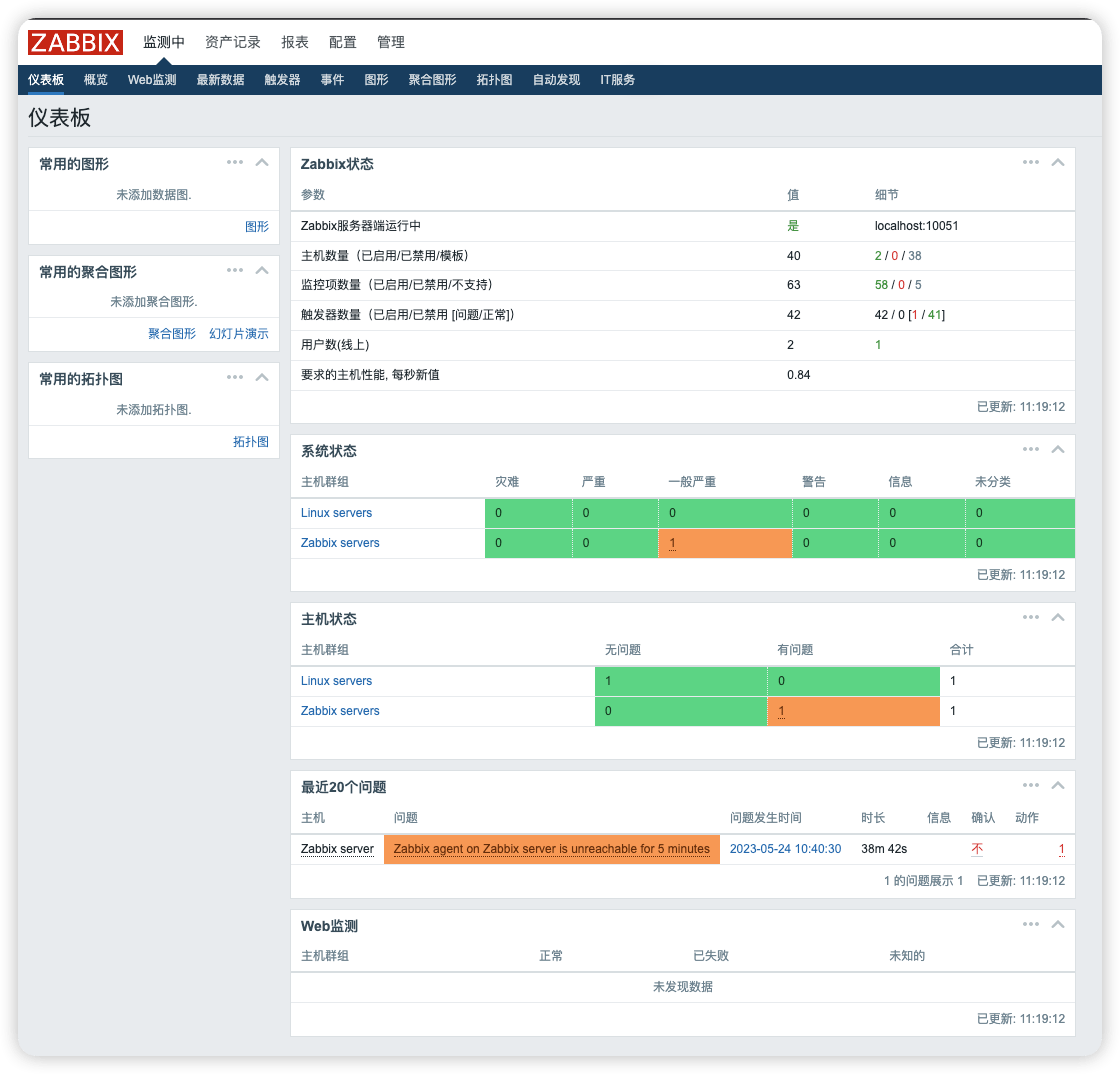Viewport: 1120px width, 1074px height.
Task: Open Linux servers in 主机状态 table
Action: pos(336,681)
